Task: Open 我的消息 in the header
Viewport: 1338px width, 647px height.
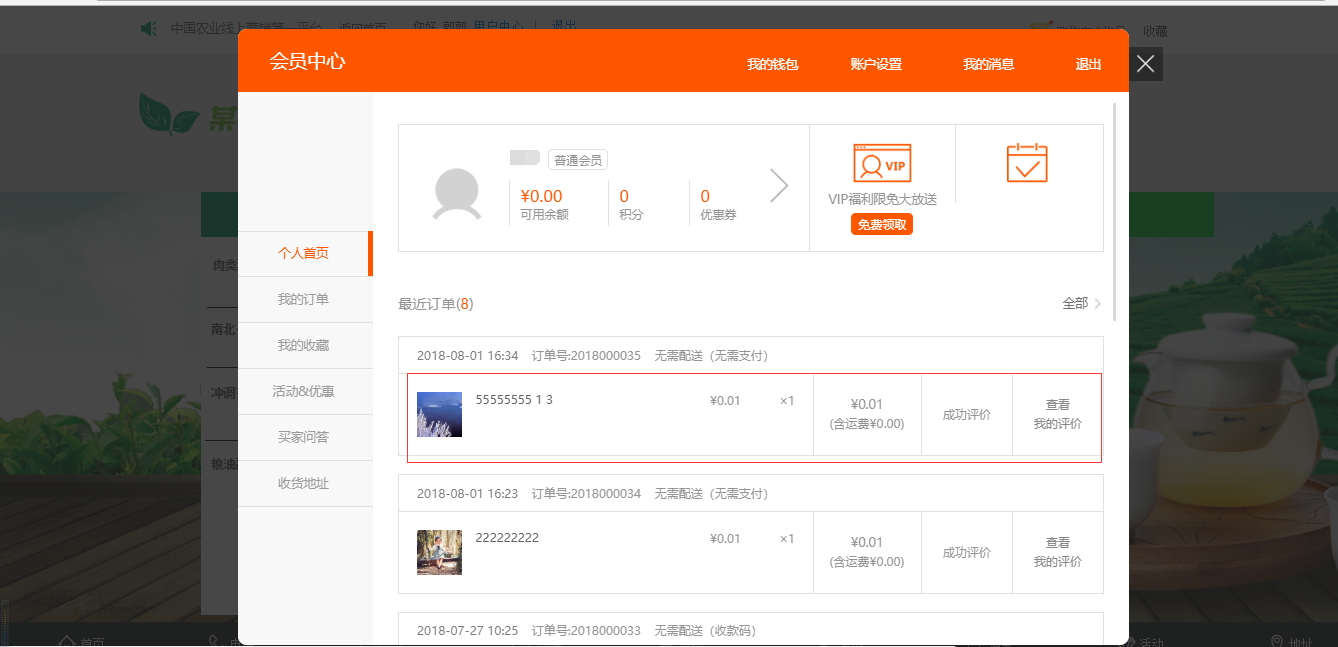Action: (x=988, y=64)
